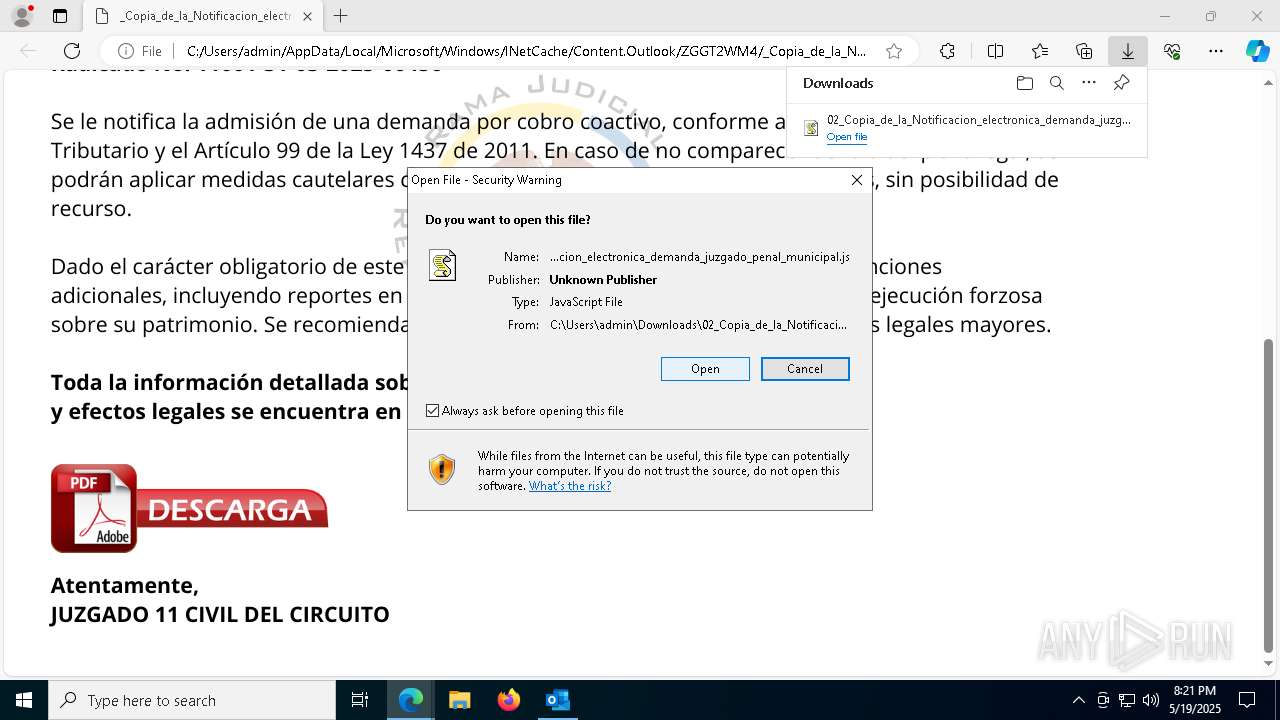
Task: View site information File icon
Action: click(139, 51)
